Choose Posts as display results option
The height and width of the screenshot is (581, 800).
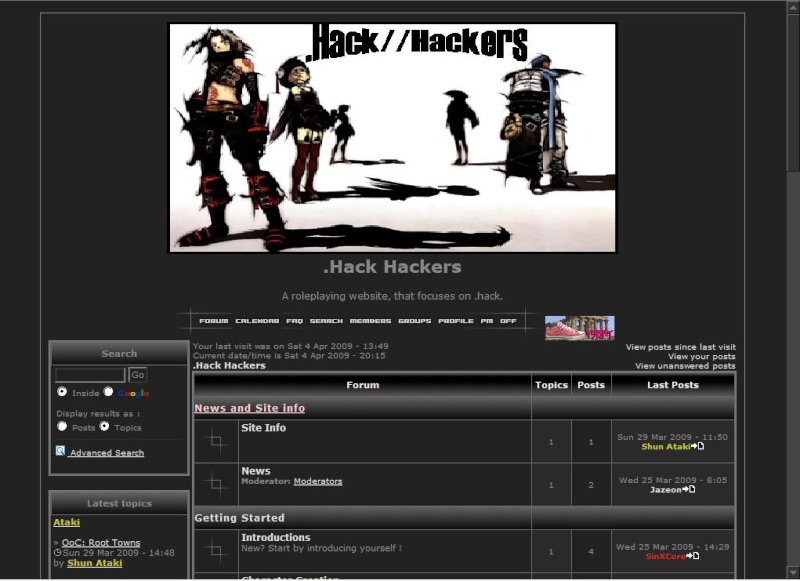62,426
